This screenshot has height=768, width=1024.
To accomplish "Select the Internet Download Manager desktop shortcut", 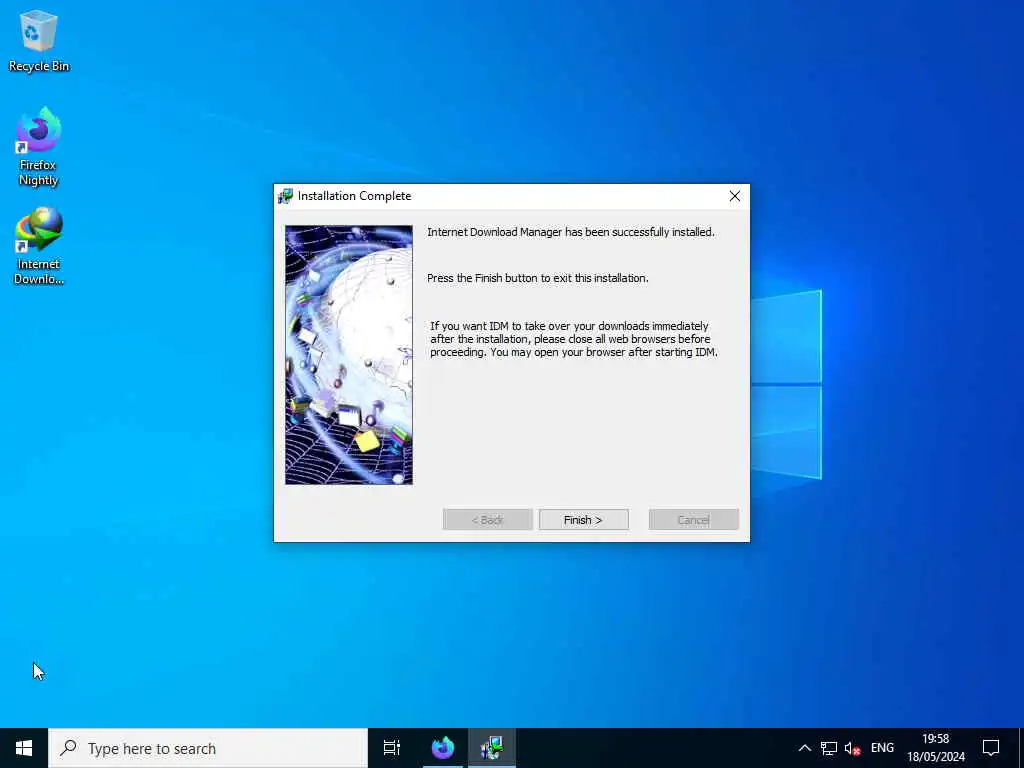I will (x=39, y=246).
